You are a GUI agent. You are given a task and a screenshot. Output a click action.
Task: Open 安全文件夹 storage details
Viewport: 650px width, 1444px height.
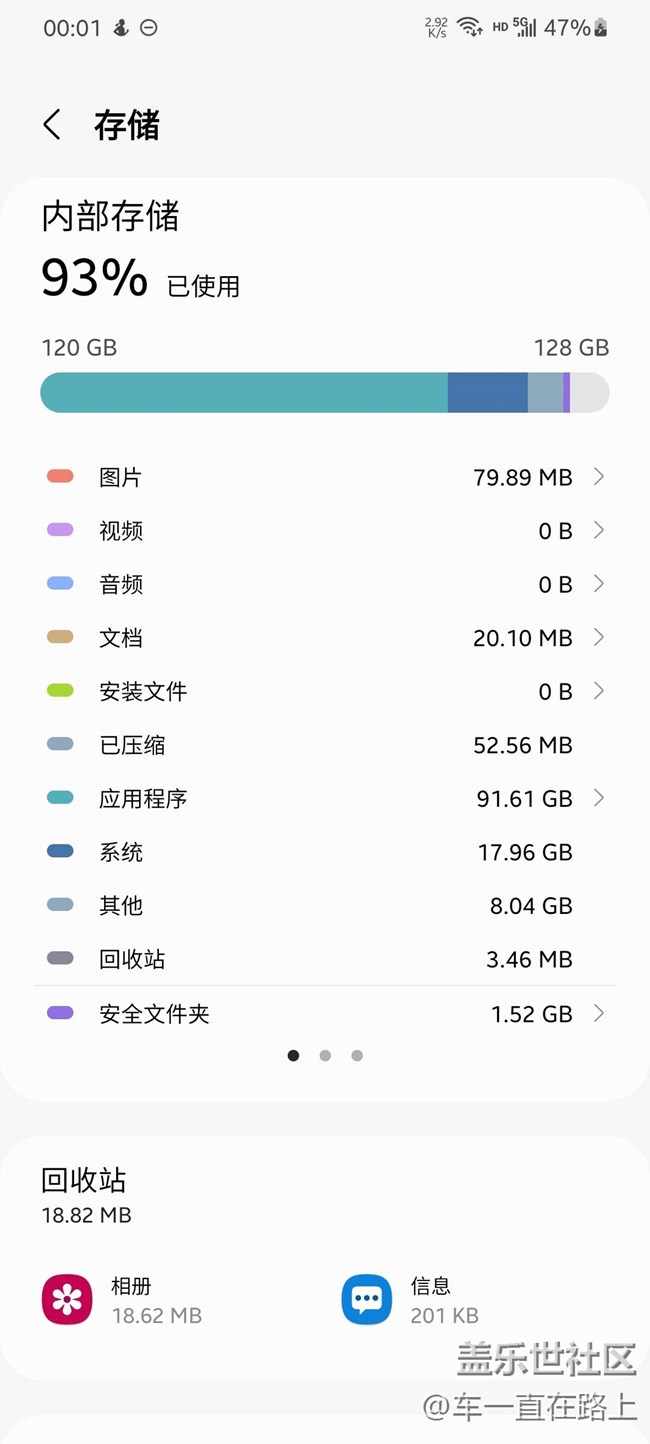pyautogui.click(x=325, y=1014)
